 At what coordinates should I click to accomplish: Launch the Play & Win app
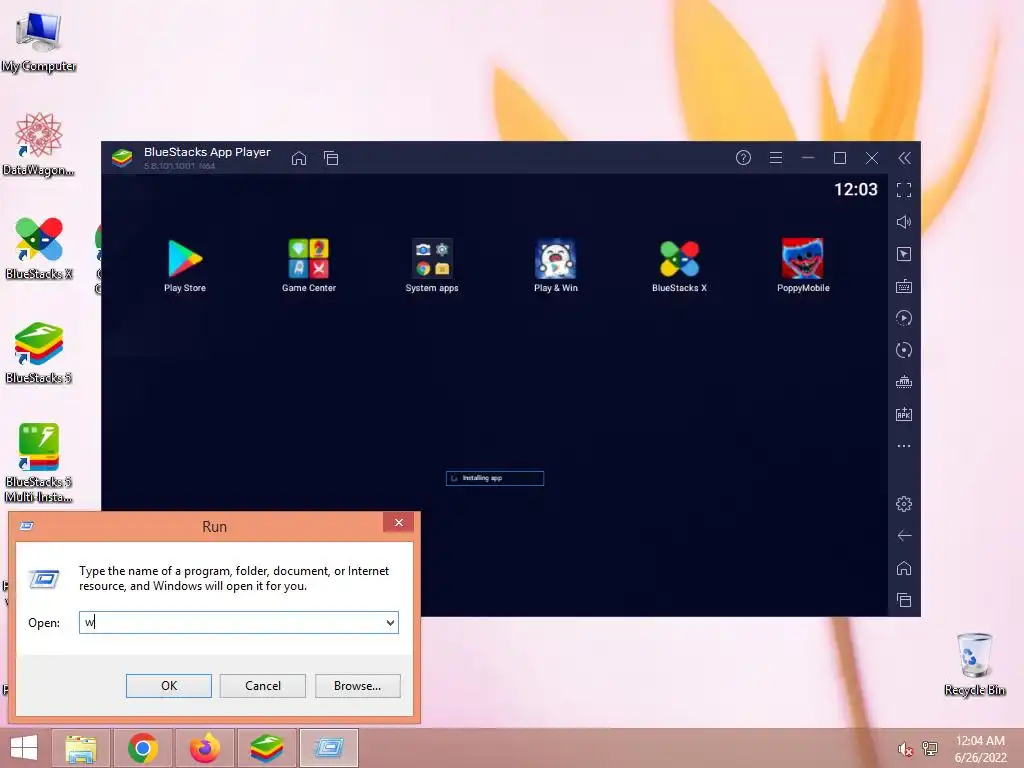tap(556, 265)
